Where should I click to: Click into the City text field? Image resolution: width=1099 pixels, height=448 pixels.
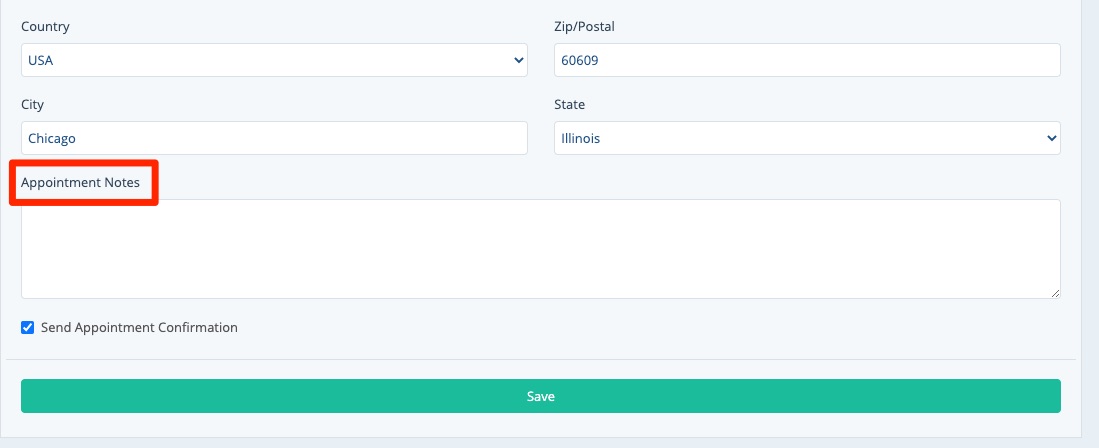[x=273, y=138]
